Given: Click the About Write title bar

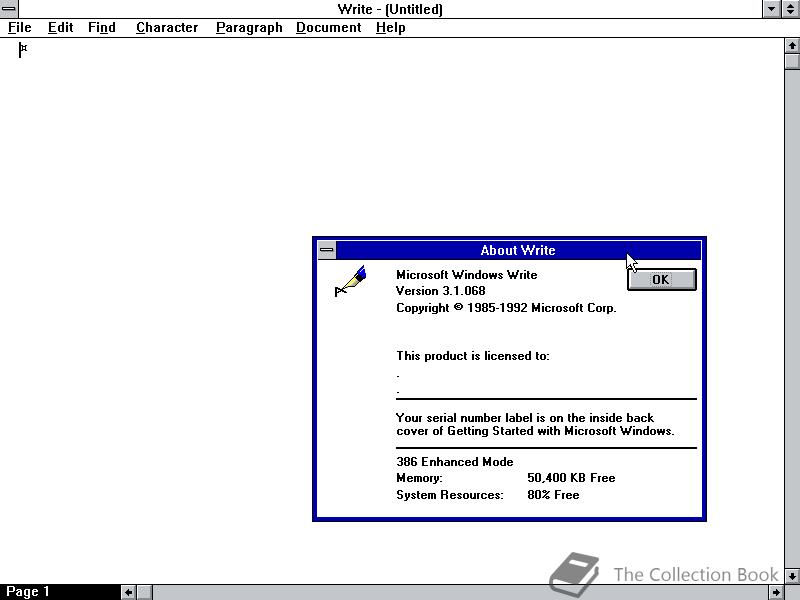Looking at the screenshot, I should 518,250.
